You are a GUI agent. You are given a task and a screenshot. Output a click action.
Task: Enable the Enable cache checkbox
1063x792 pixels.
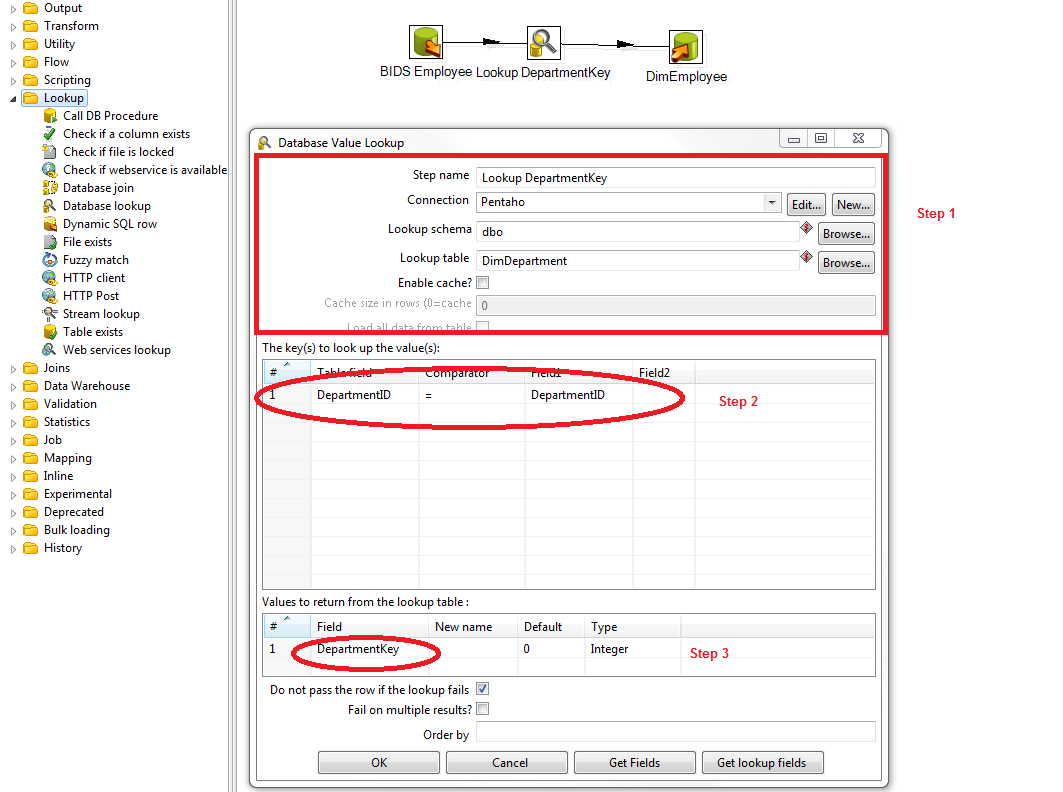pos(483,282)
